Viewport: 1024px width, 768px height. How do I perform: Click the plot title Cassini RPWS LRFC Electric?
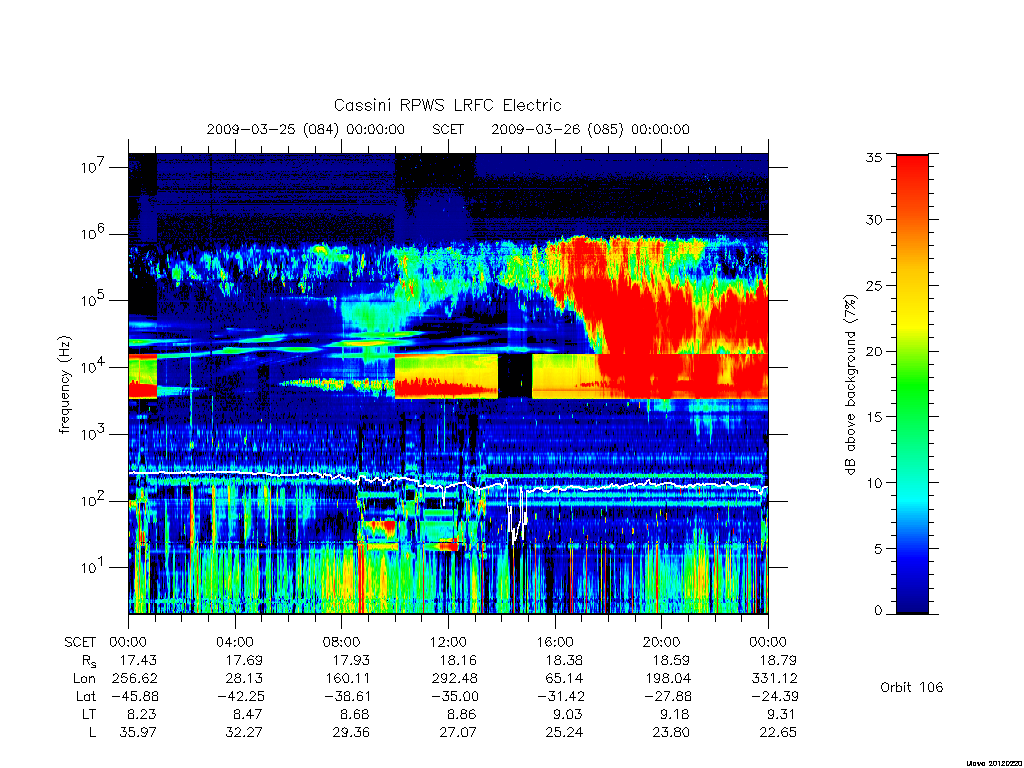(447, 106)
